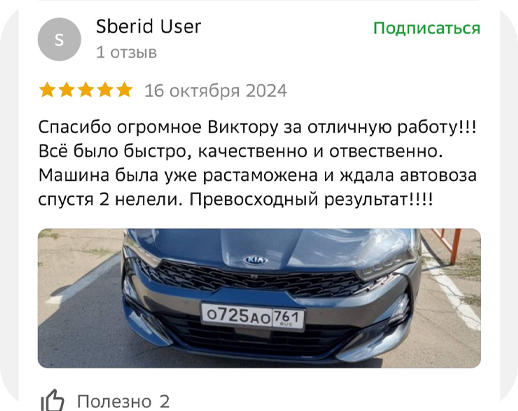Click the review line "Всё было быстро"
Screen dimensions: 518x411
(x=241, y=151)
